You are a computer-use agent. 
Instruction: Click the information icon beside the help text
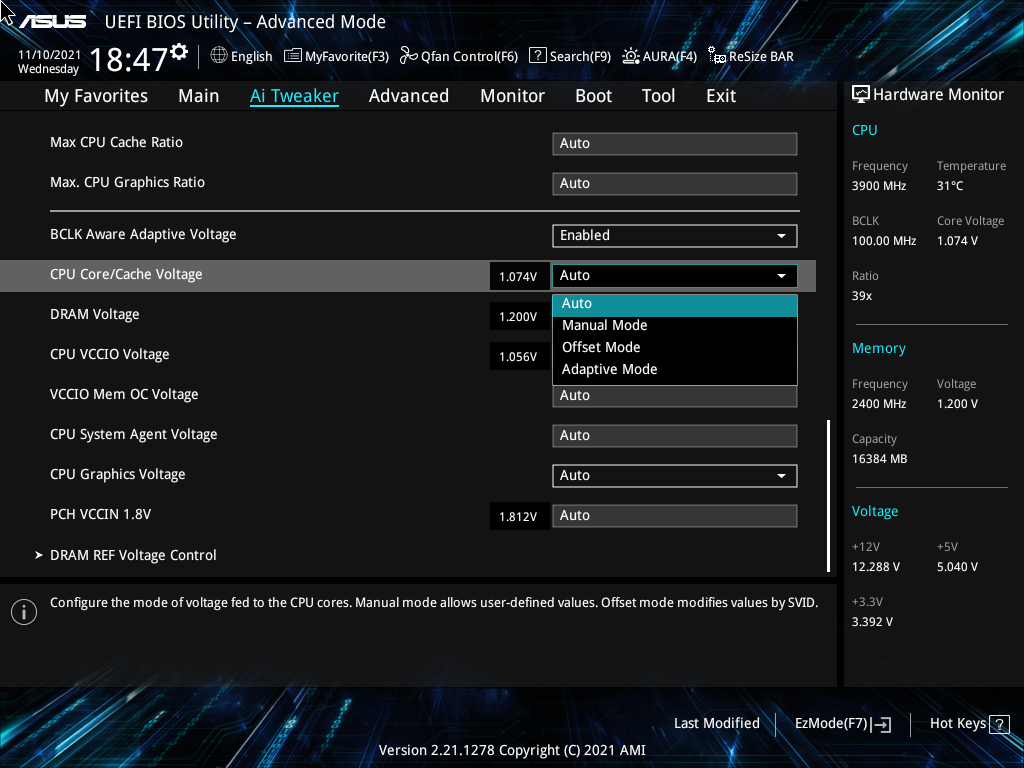point(24,612)
